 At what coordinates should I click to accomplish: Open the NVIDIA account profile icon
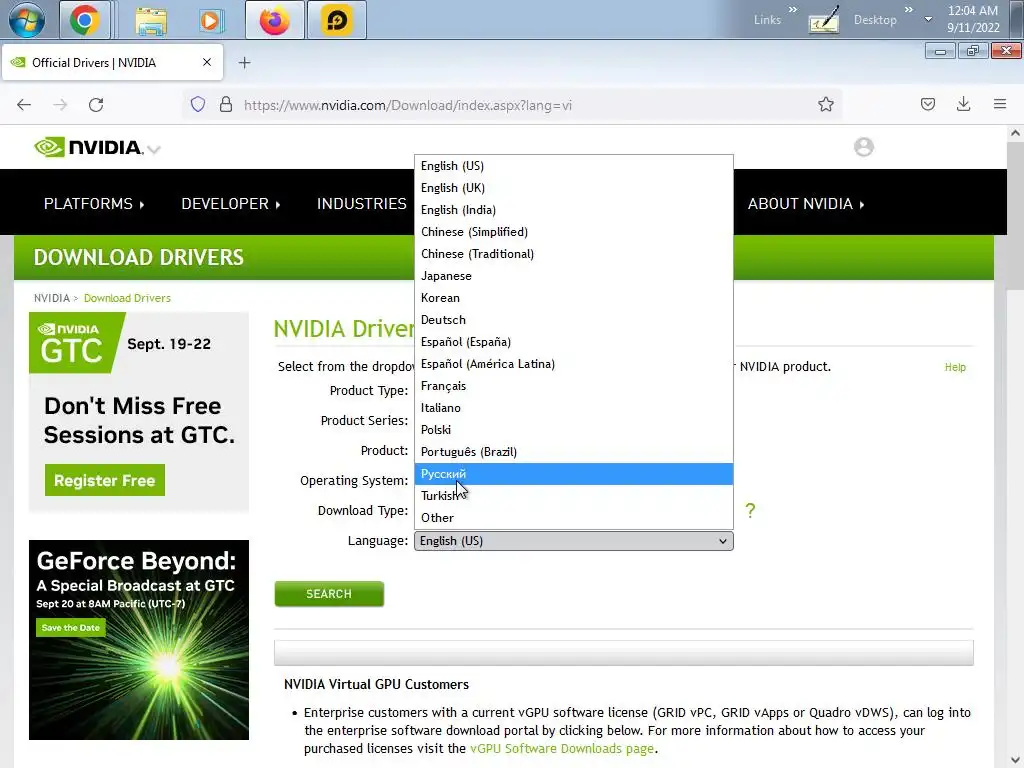coord(863,147)
